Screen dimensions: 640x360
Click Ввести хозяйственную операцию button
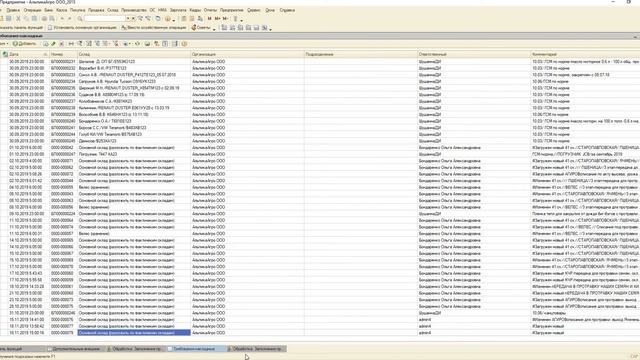pos(153,28)
